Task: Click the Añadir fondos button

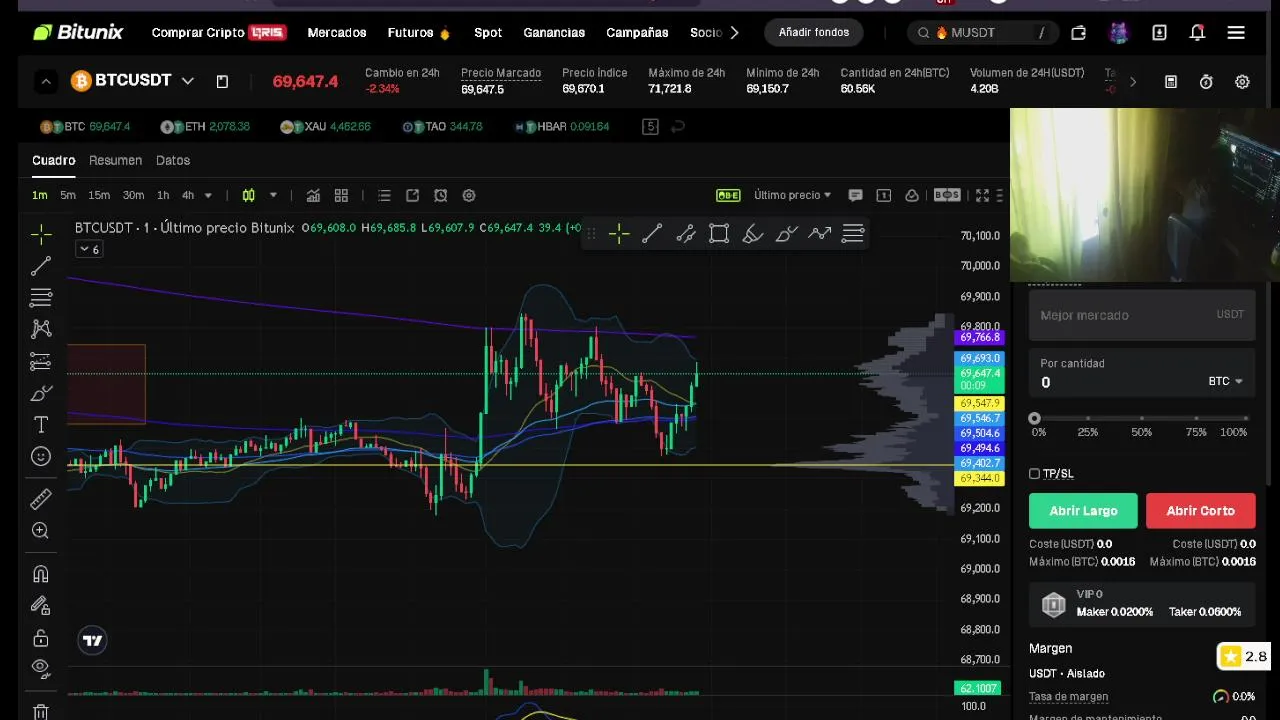Action: click(814, 33)
